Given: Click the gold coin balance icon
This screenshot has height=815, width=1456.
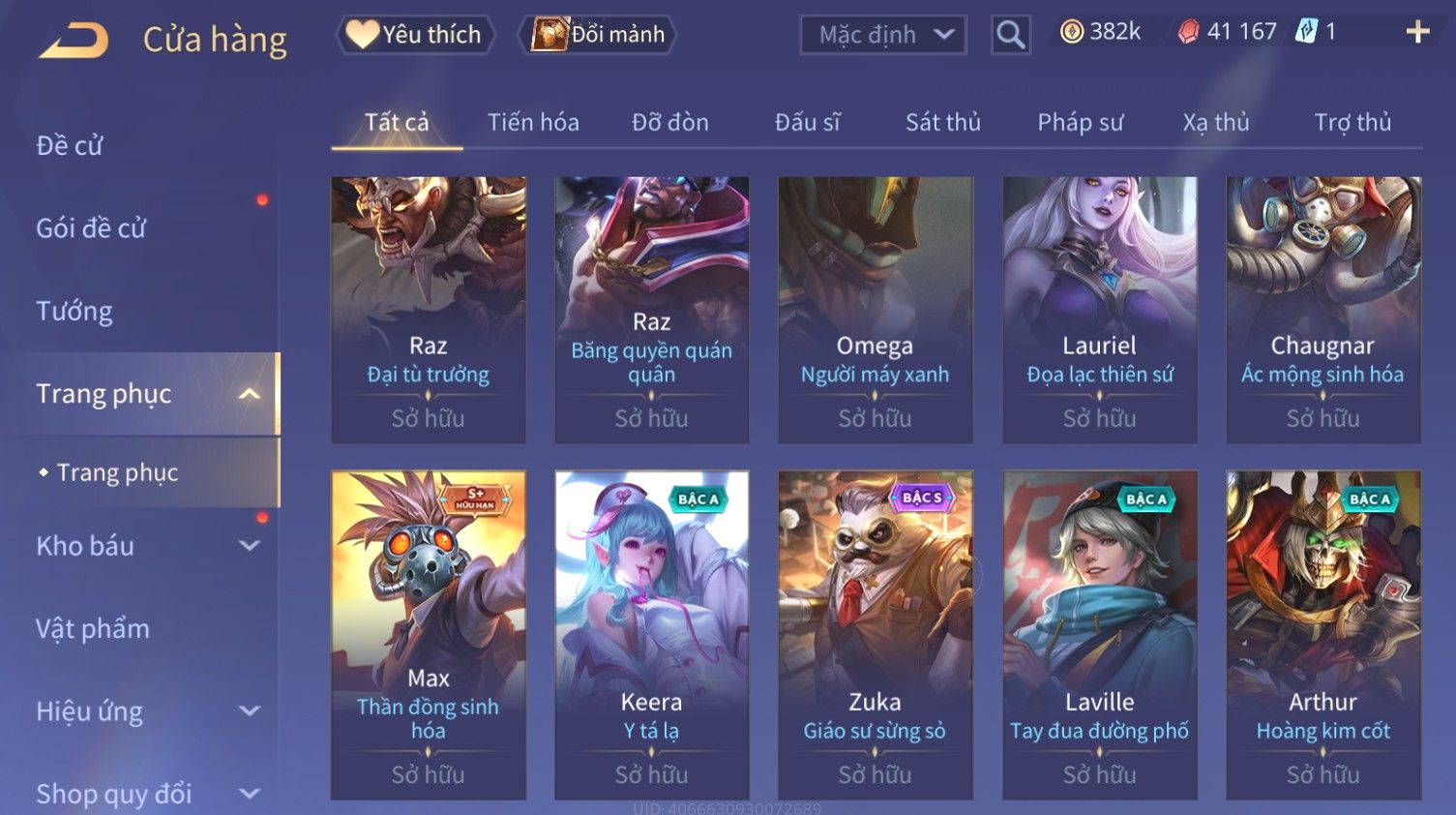Looking at the screenshot, I should tap(1071, 32).
